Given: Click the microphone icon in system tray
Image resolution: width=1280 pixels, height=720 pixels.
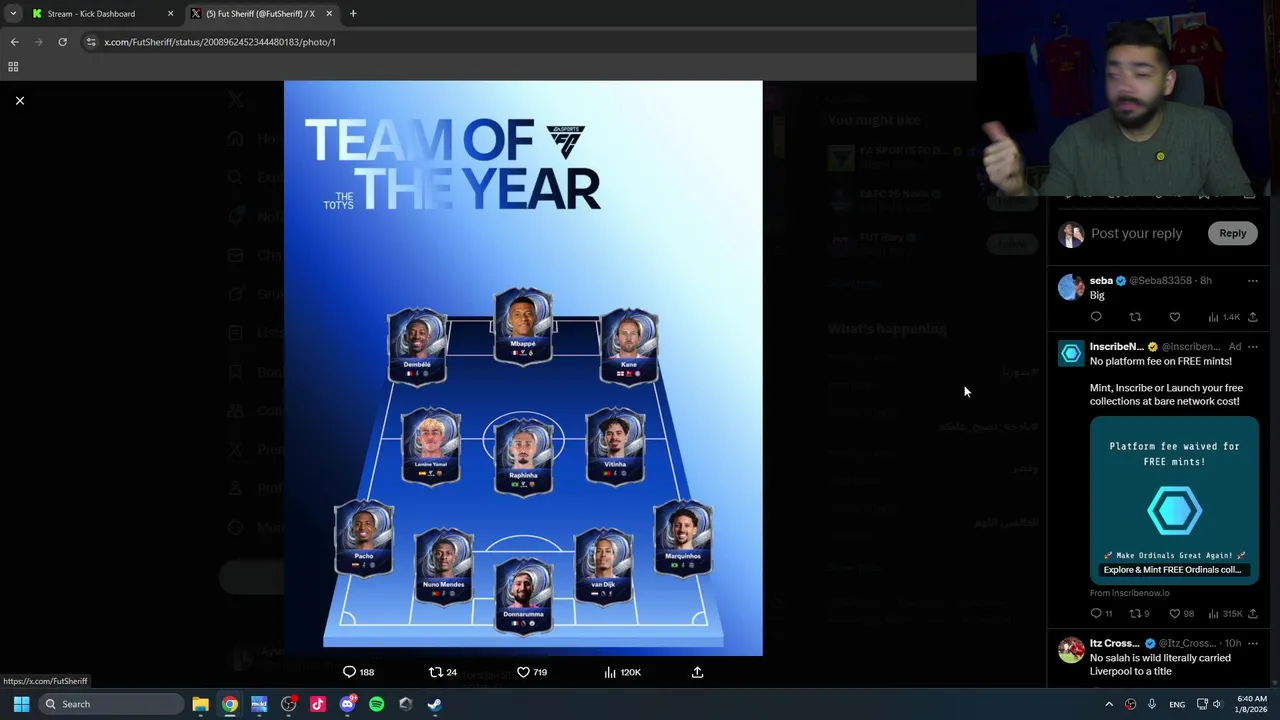Looking at the screenshot, I should (x=1152, y=704).
